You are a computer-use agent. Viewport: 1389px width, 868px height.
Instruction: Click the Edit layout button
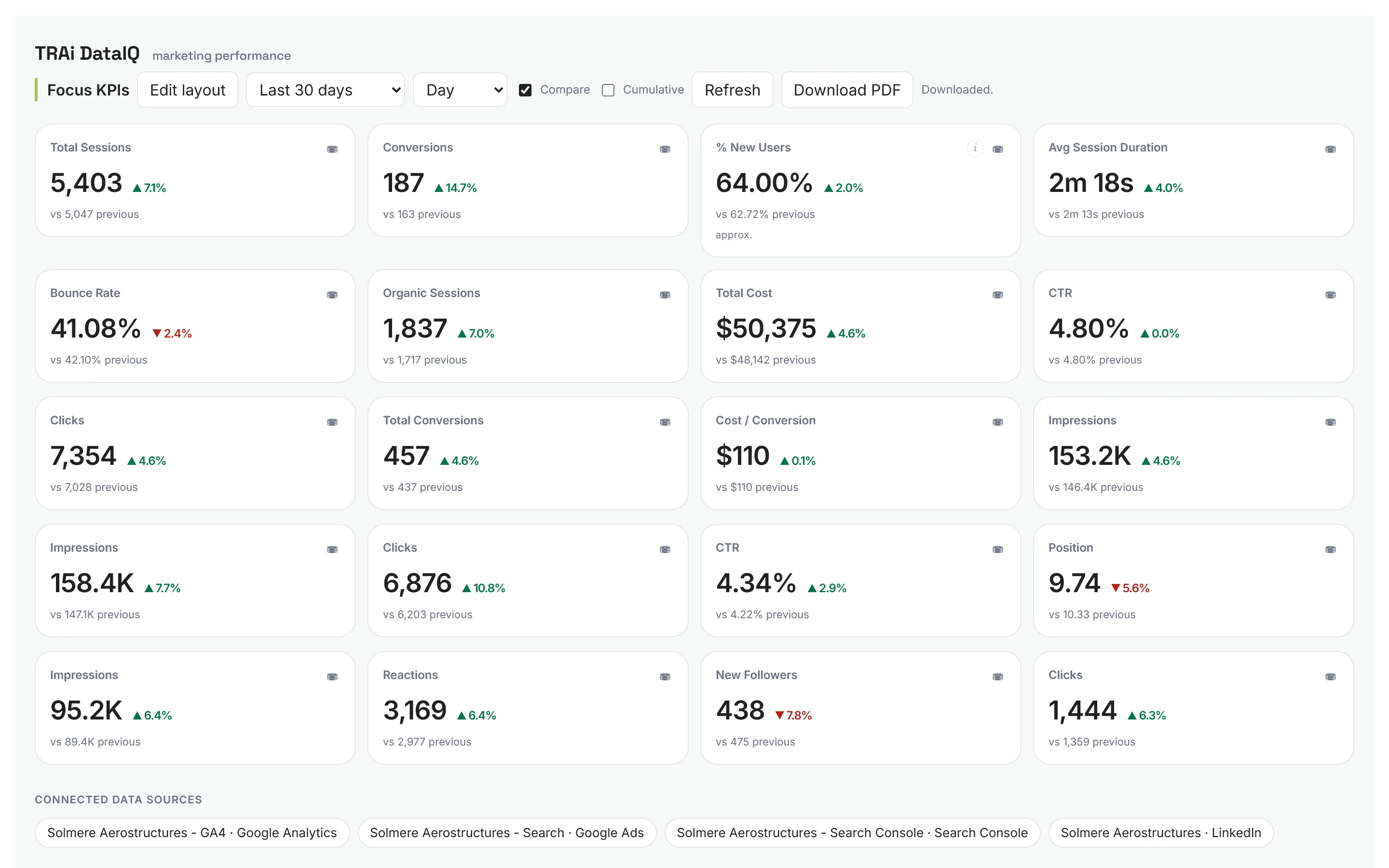point(188,90)
